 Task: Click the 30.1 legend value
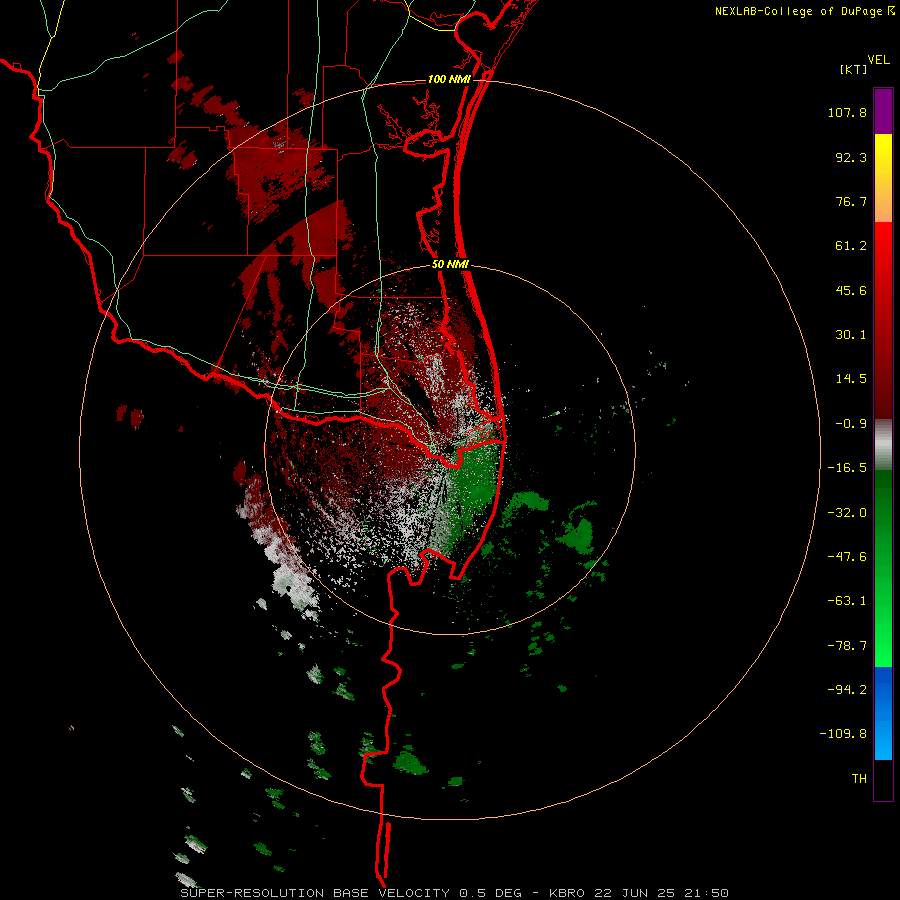click(851, 335)
